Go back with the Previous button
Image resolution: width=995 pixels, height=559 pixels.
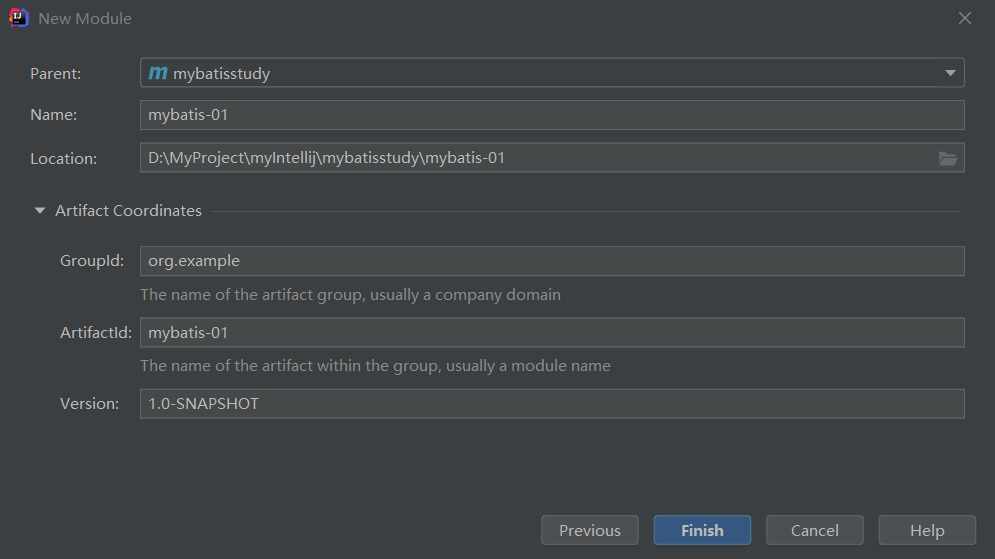click(x=590, y=530)
